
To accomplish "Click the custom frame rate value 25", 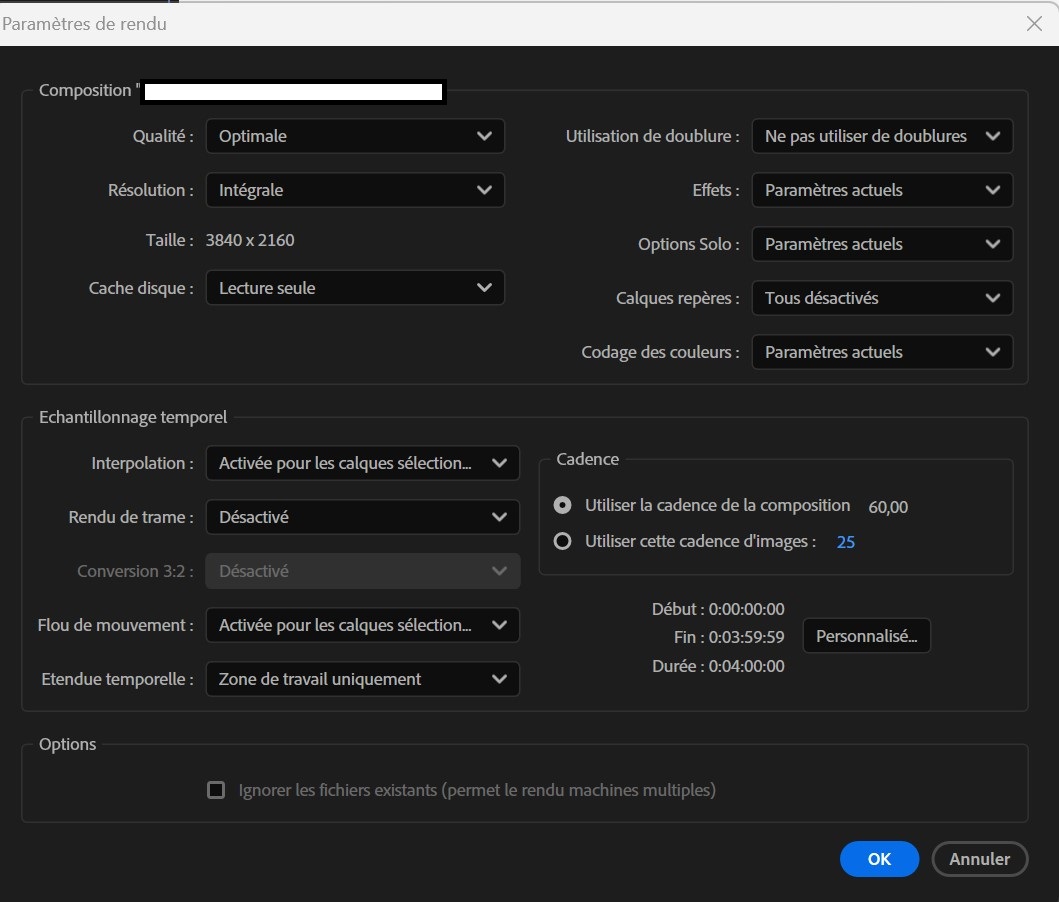I will pos(846,542).
